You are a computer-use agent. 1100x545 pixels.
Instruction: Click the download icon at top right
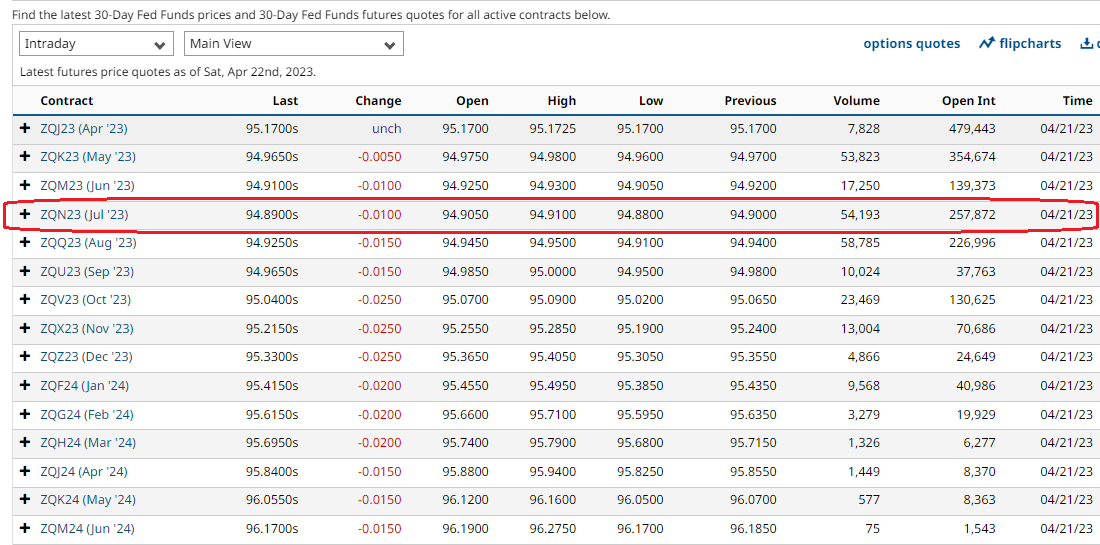click(1087, 43)
